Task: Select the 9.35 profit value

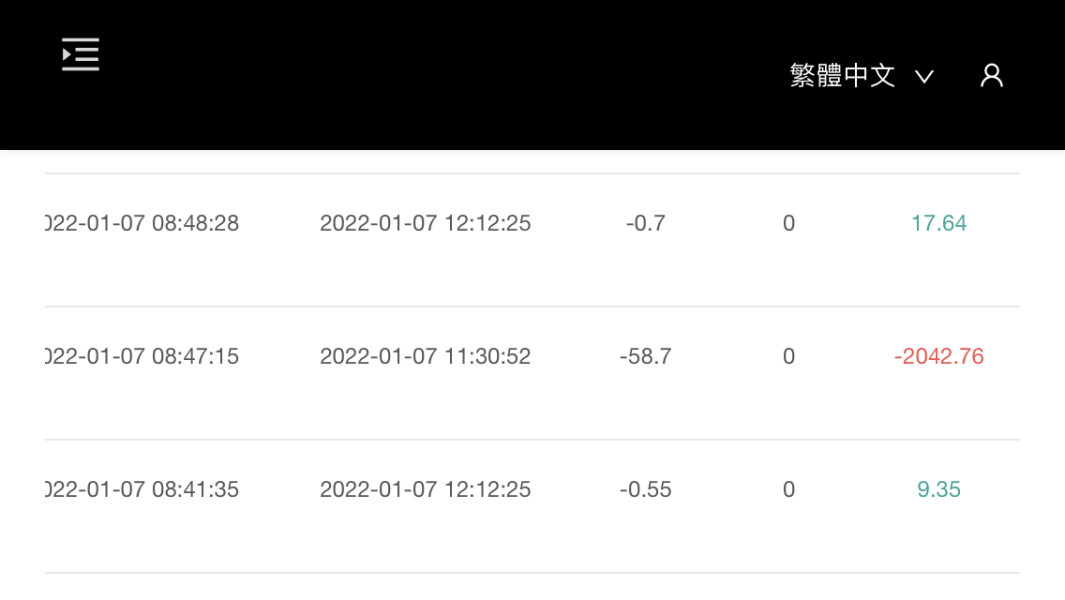Action: pyautogui.click(x=939, y=489)
